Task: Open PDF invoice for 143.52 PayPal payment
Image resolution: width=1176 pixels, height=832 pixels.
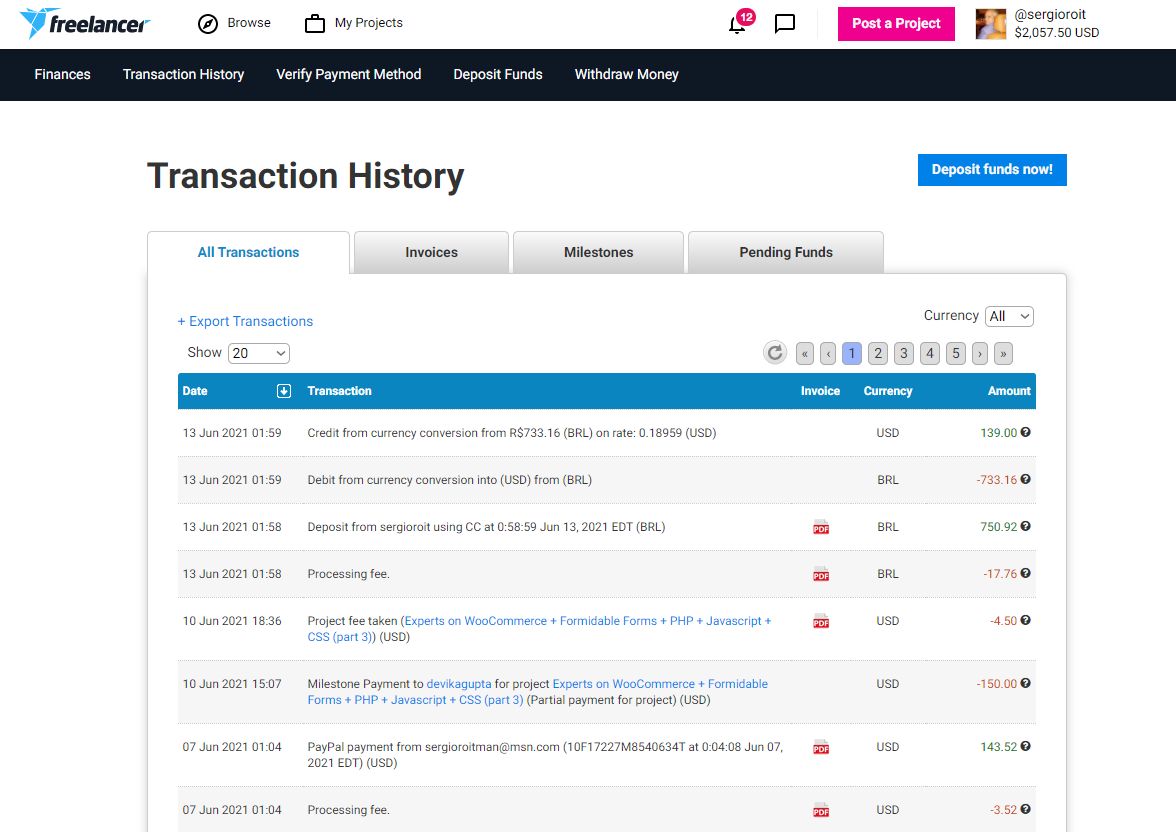Action: click(820, 747)
